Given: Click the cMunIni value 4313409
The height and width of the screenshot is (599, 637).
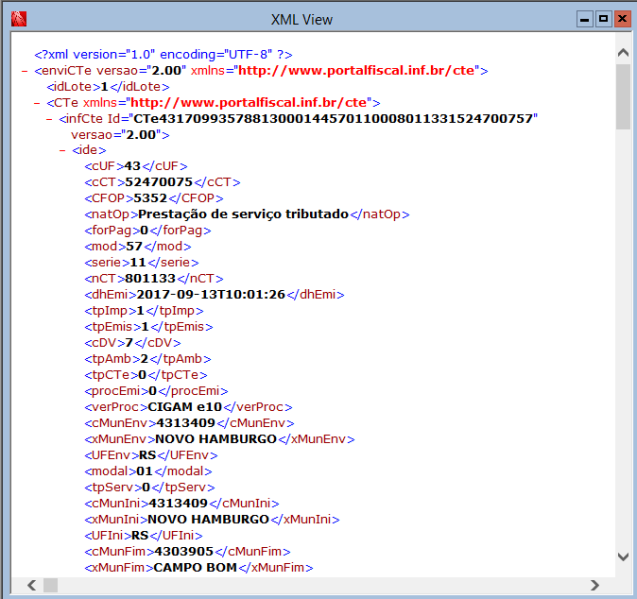Looking at the screenshot, I should (178, 503).
